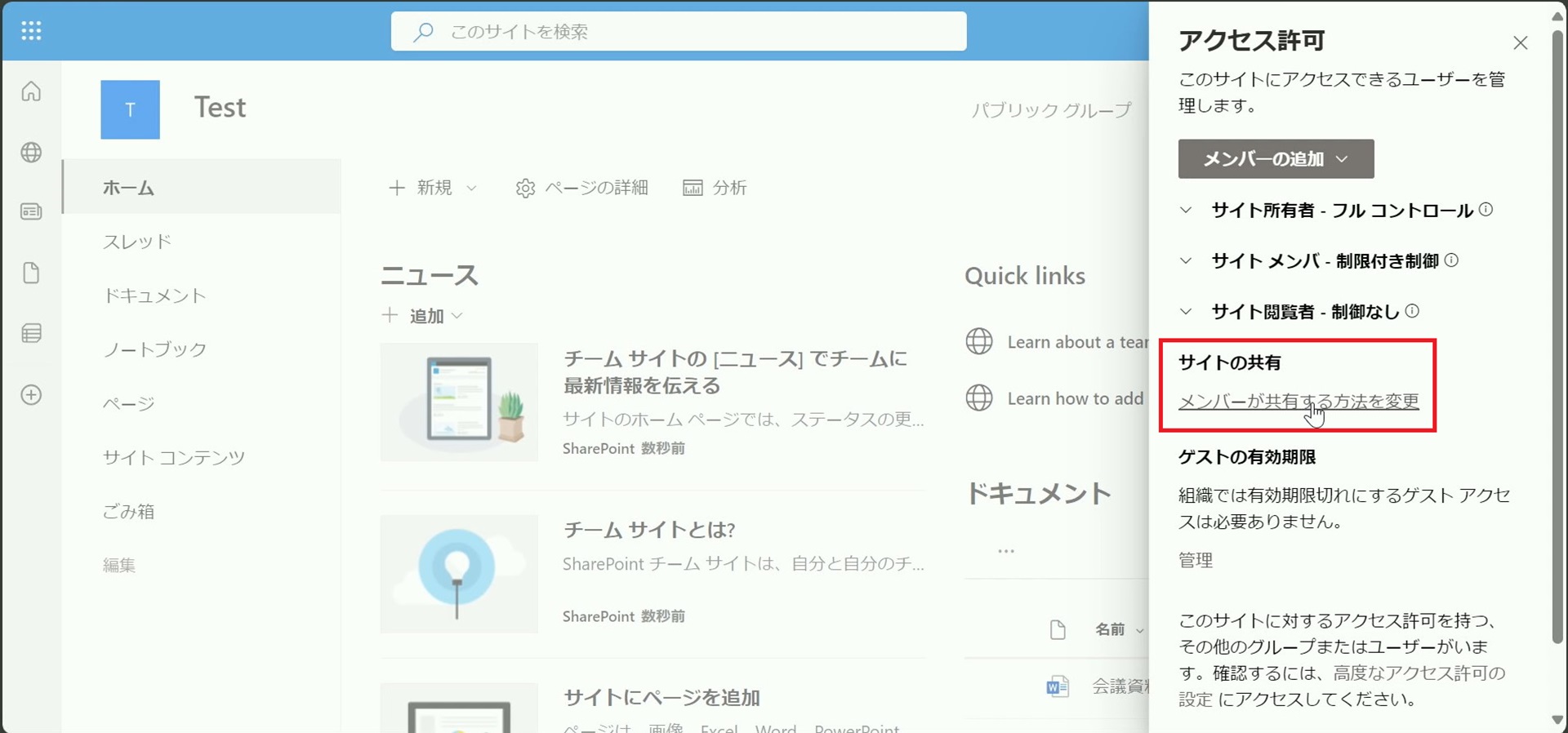
Task: Expand サイト閲覧者 - 制御なし group
Action: click(x=1186, y=312)
